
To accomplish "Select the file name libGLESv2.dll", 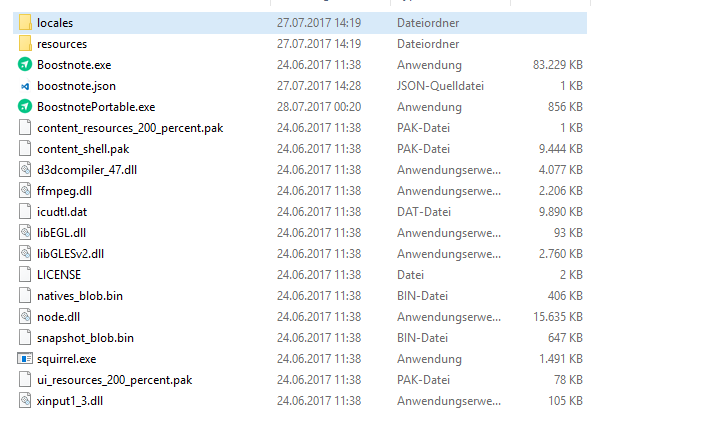I will [71, 254].
